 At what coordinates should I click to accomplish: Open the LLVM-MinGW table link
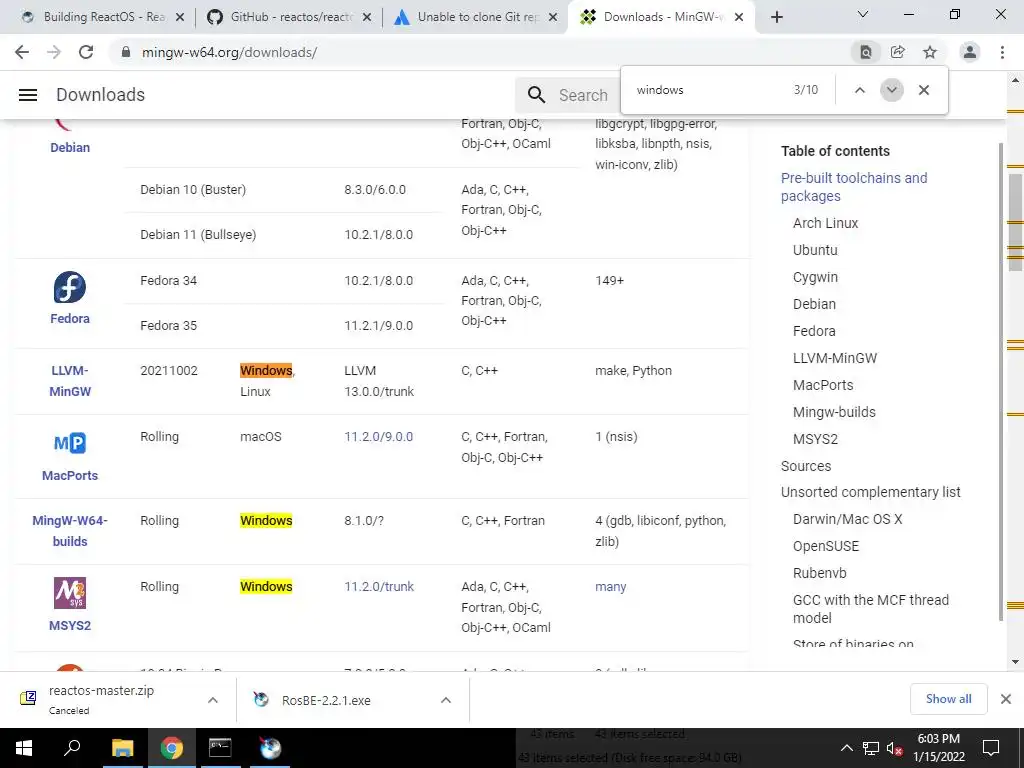tap(70, 381)
